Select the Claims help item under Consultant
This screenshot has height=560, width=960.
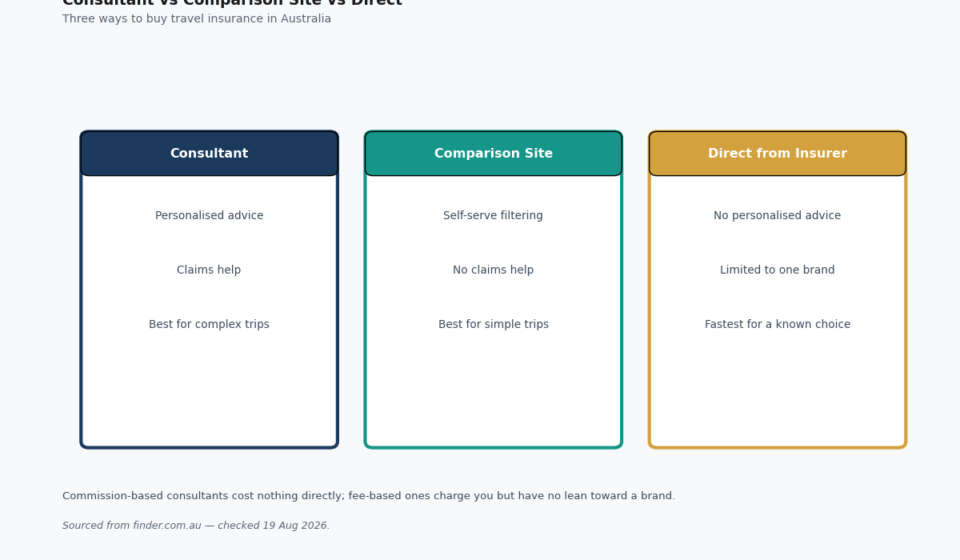tap(209, 270)
